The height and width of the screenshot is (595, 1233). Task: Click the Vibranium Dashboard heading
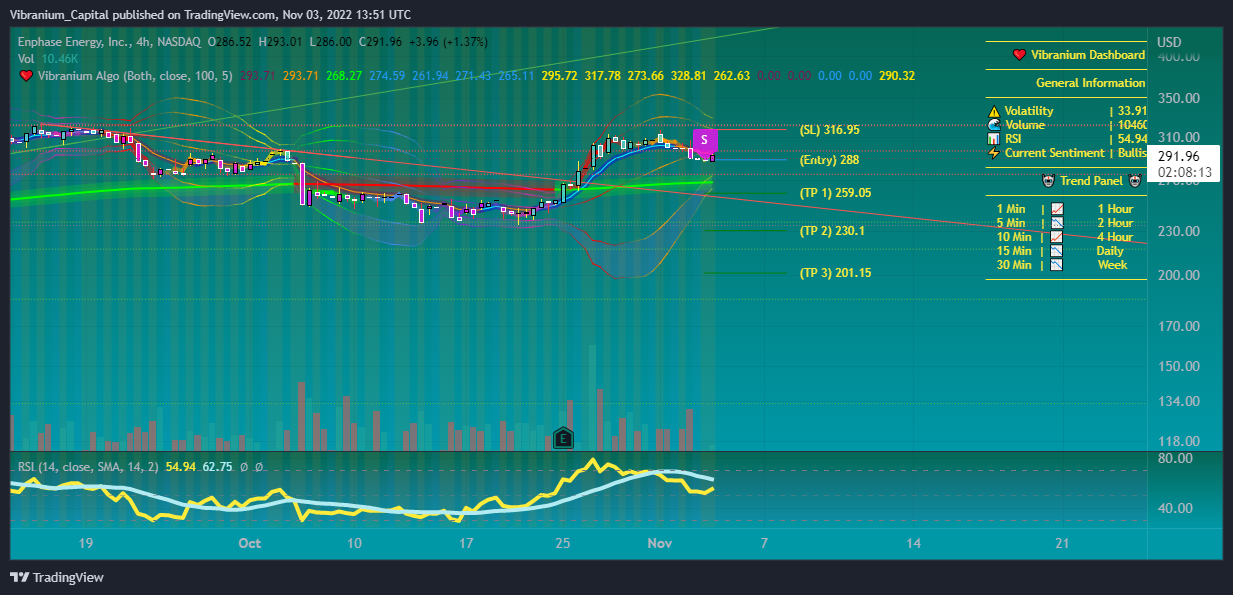[1088, 55]
